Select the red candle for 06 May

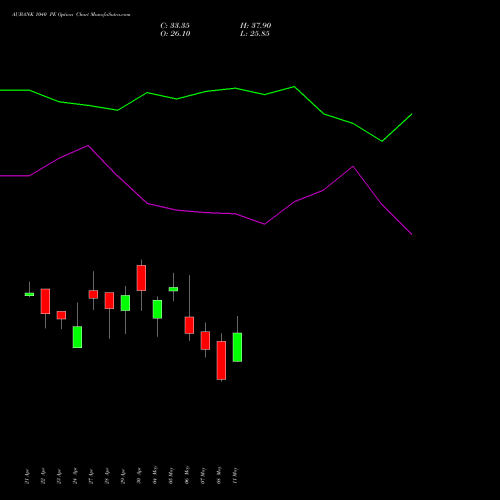tap(189, 325)
